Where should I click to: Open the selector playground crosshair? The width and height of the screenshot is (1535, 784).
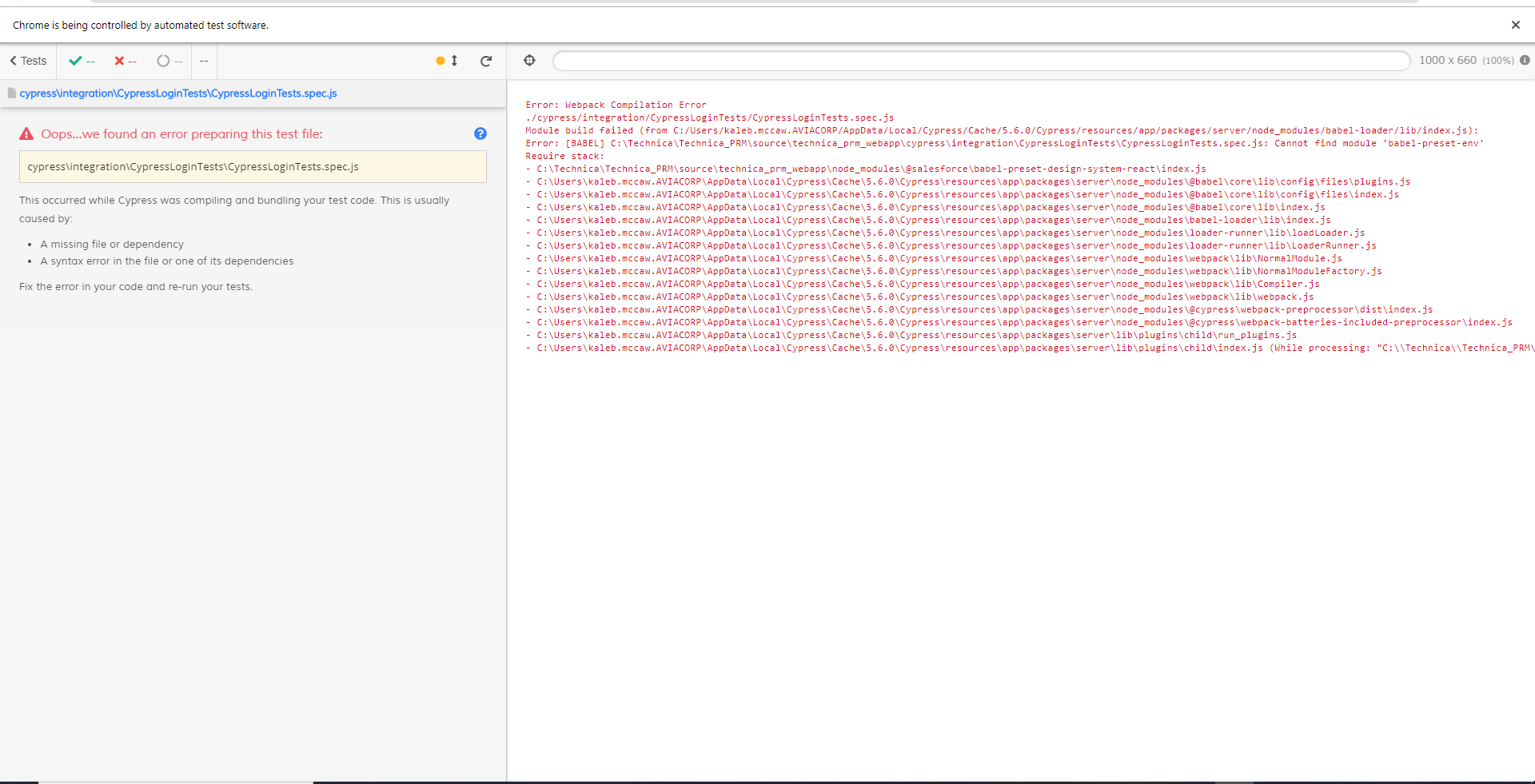pyautogui.click(x=529, y=60)
